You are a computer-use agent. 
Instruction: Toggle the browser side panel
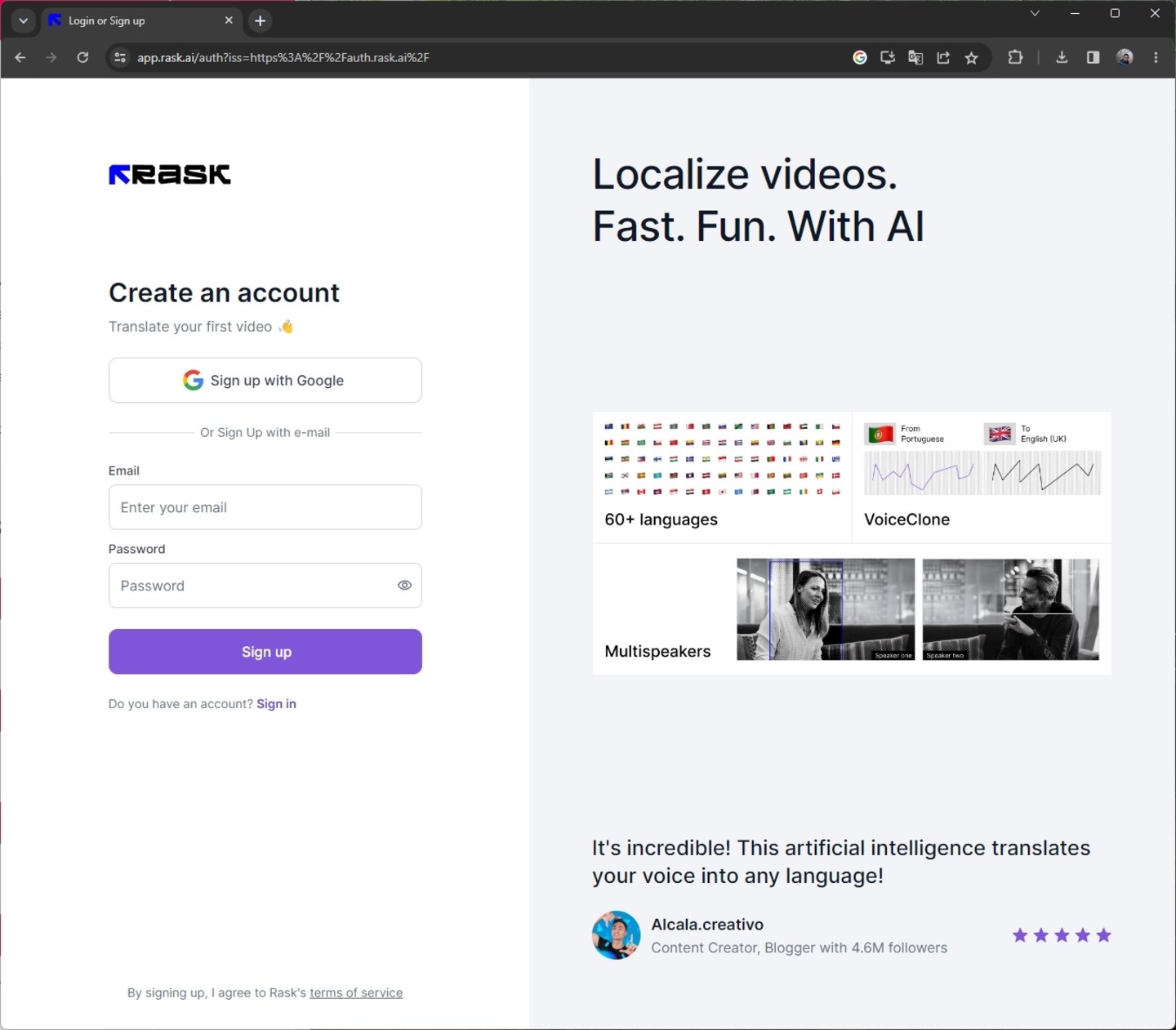coord(1093,57)
